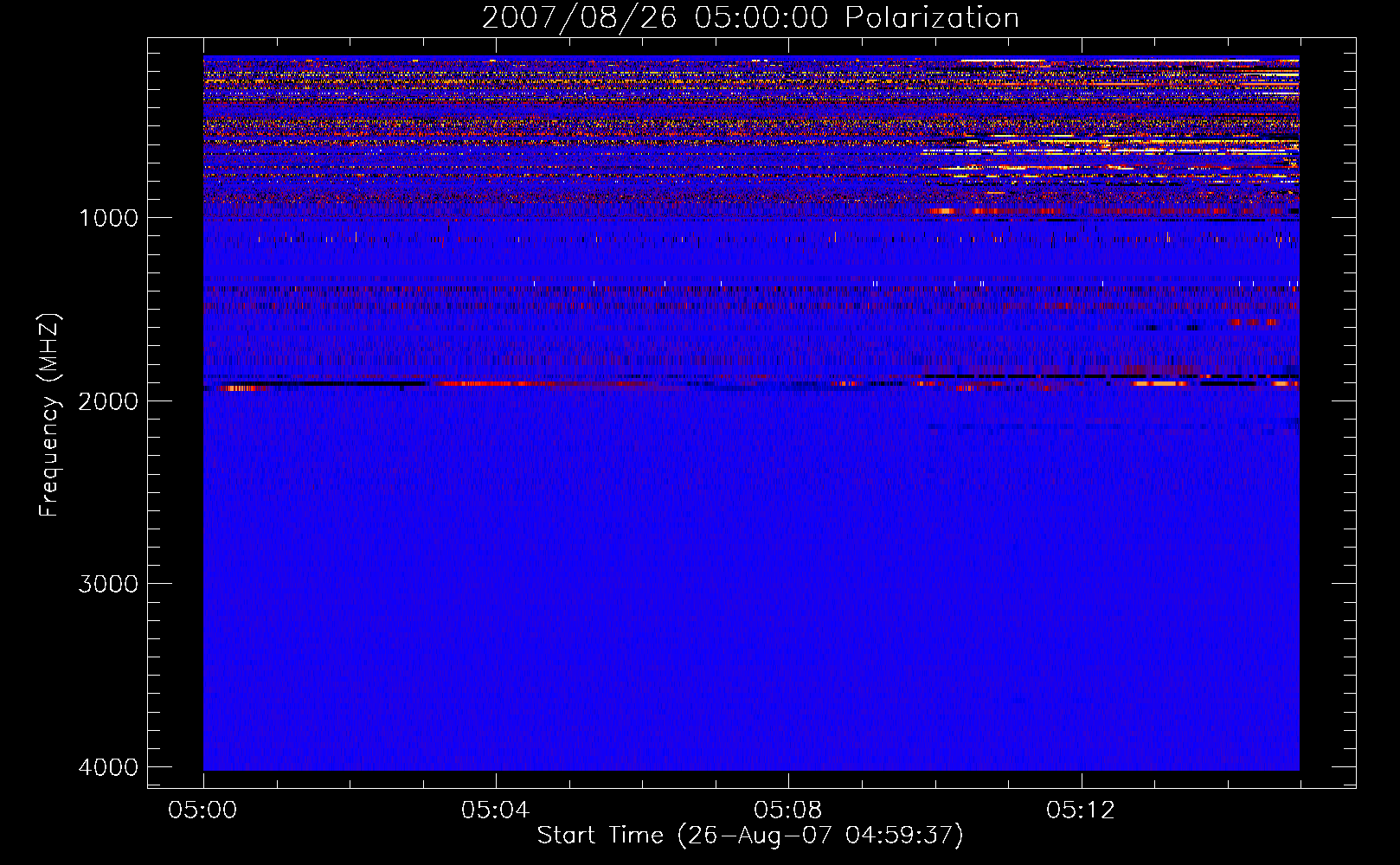Click the 05:04 time tick label
1400x865 pixels.
pyautogui.click(x=496, y=811)
